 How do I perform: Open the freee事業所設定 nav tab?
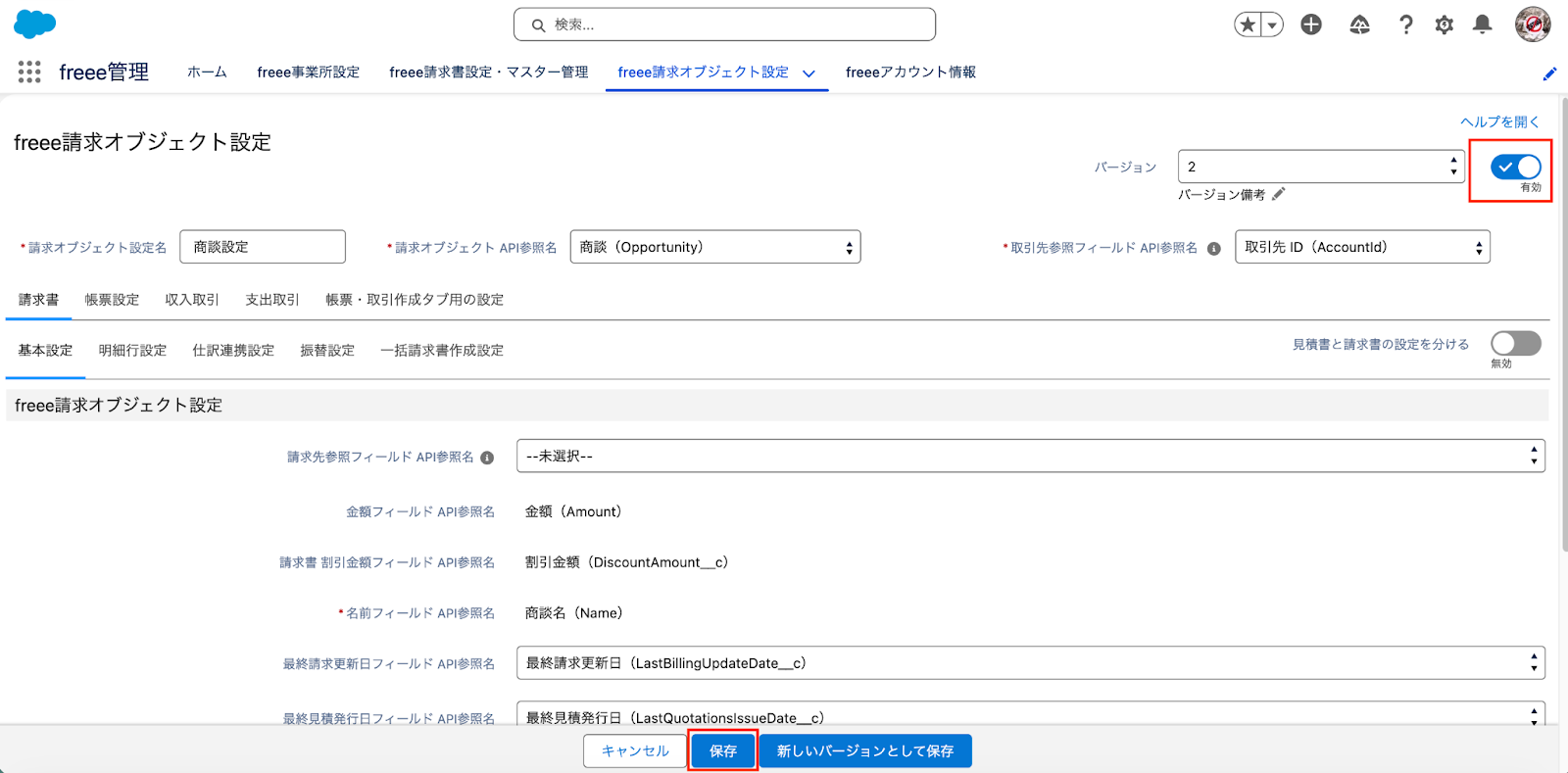308,72
